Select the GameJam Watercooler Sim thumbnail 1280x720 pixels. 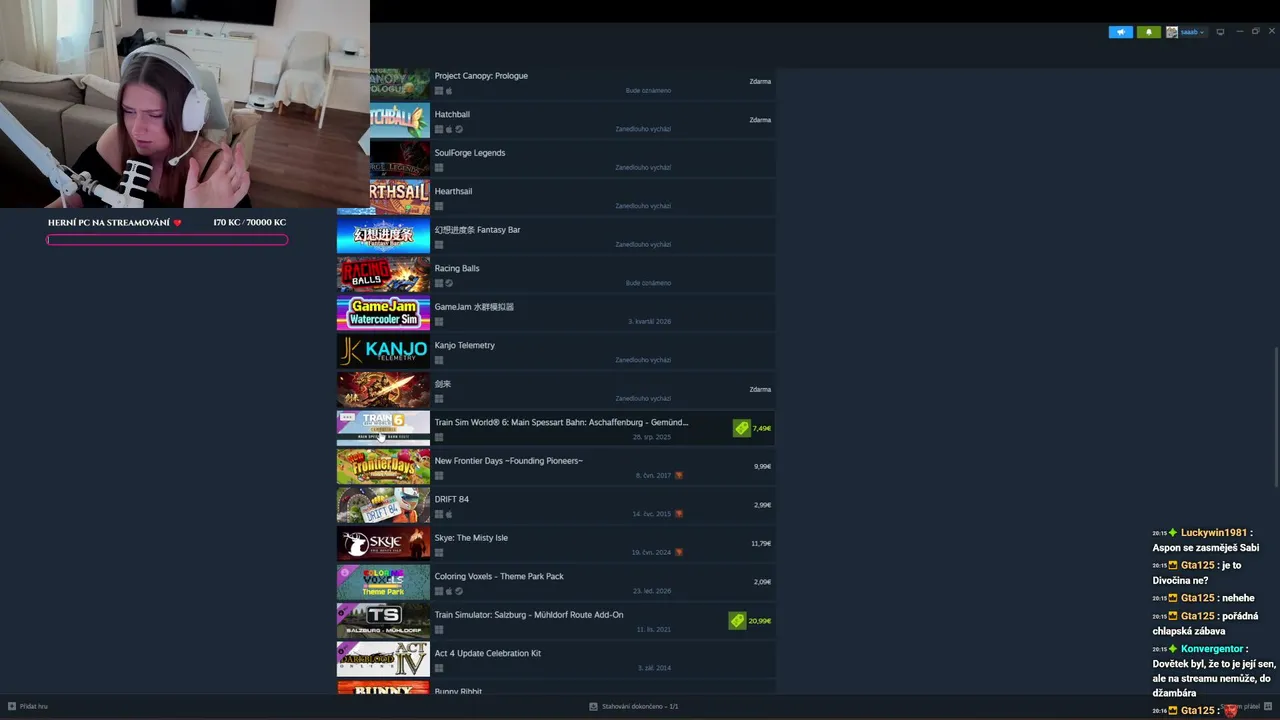tap(383, 312)
